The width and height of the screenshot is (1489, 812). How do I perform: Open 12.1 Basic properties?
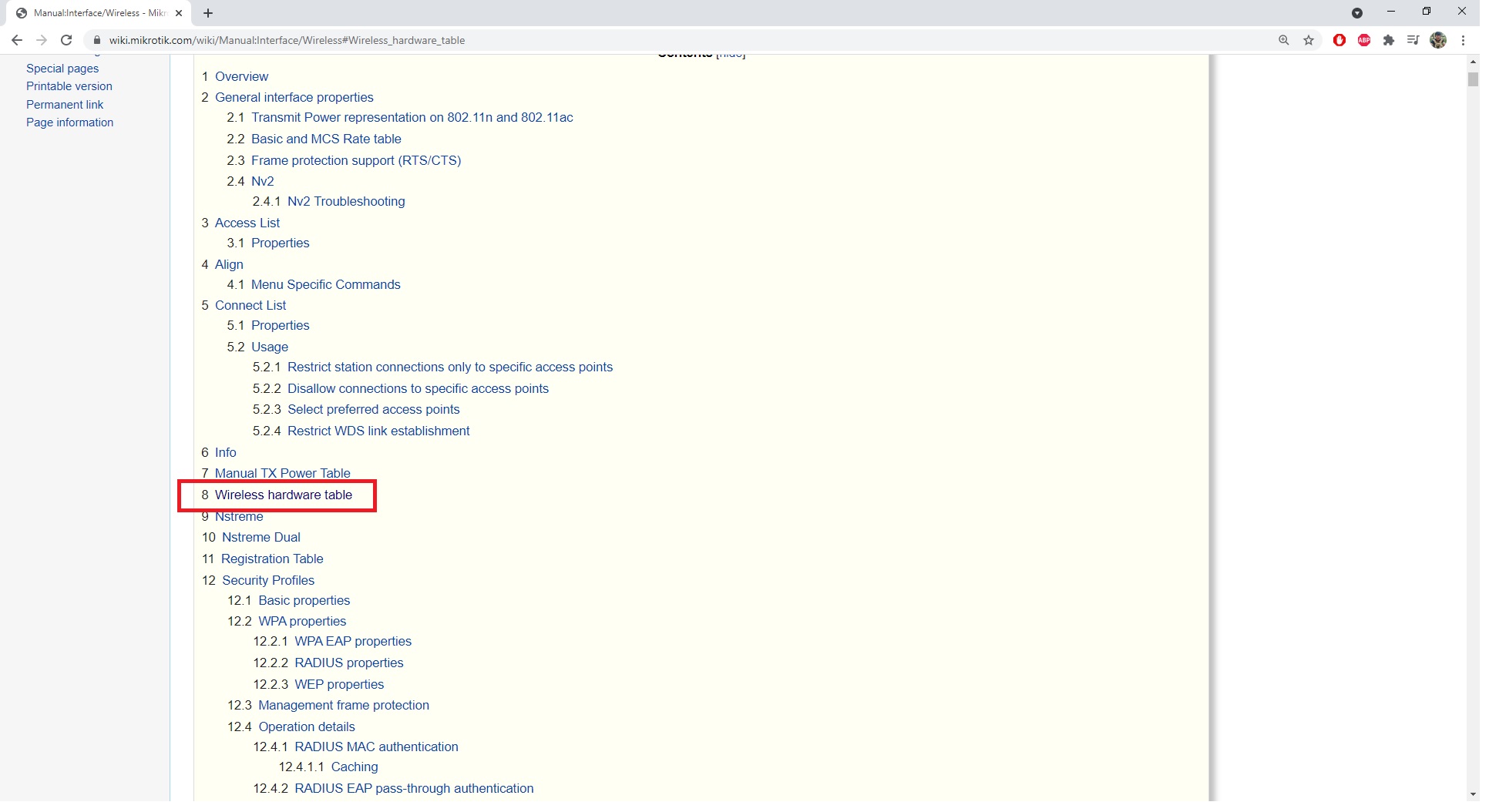306,601
